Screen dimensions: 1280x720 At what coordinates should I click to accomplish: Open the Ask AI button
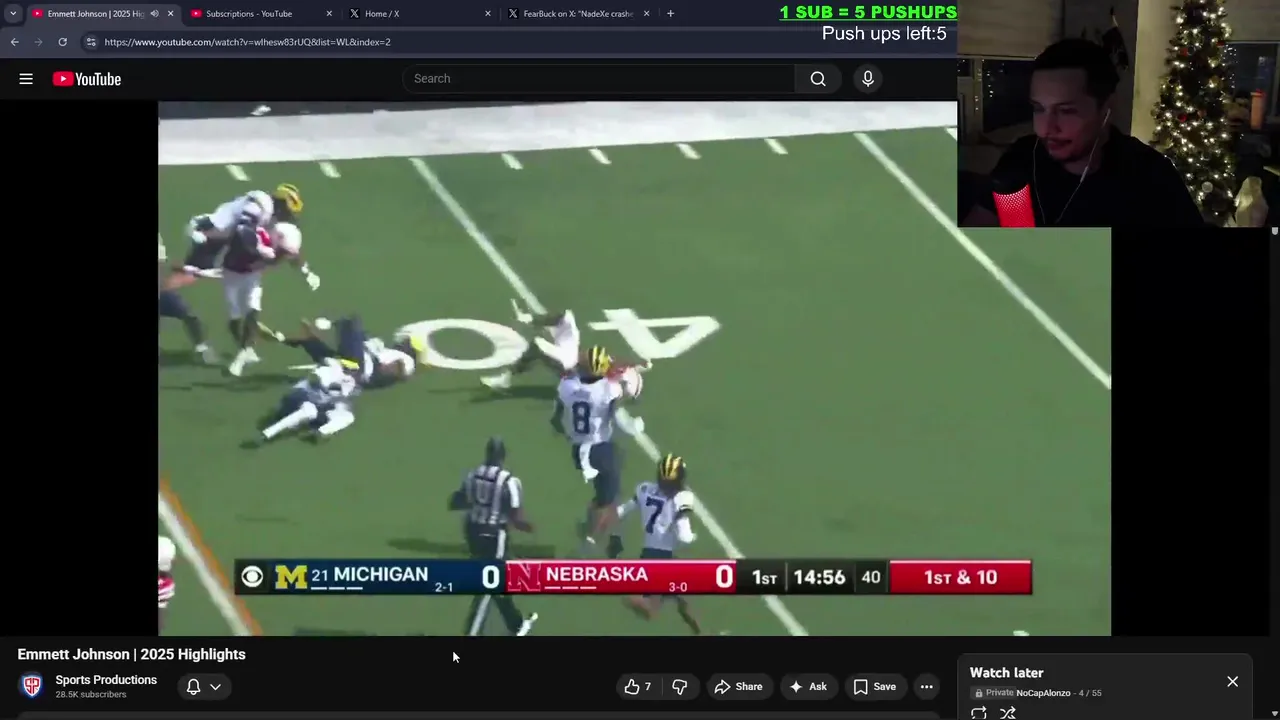point(808,686)
